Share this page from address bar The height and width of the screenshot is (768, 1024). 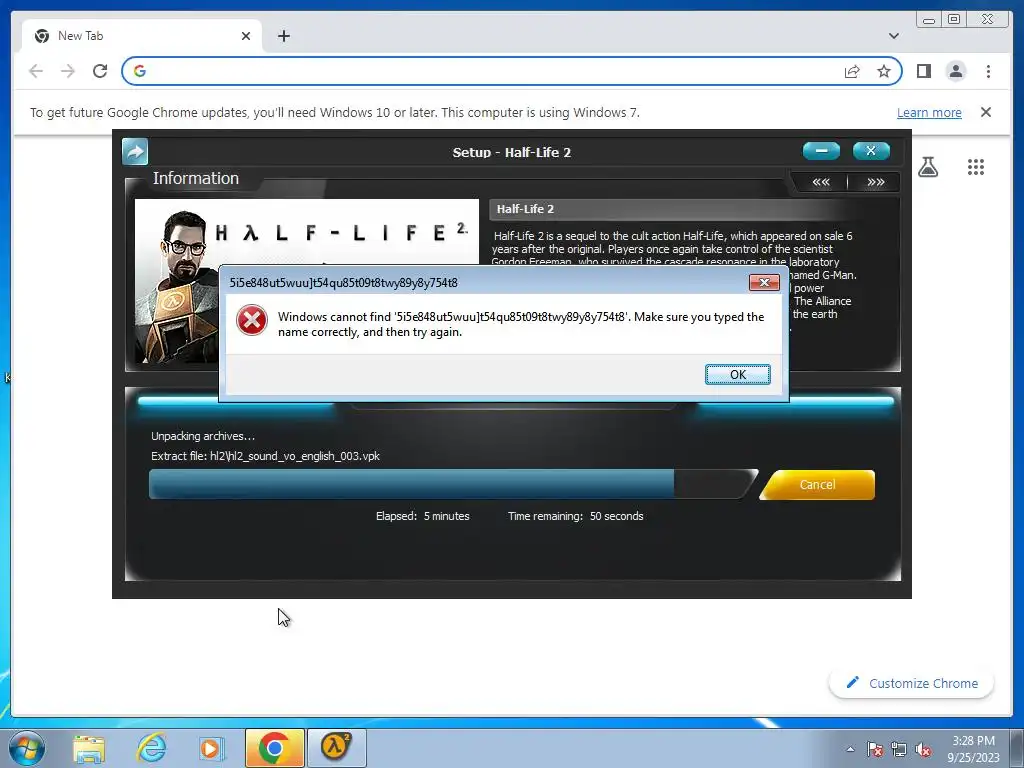tap(852, 71)
